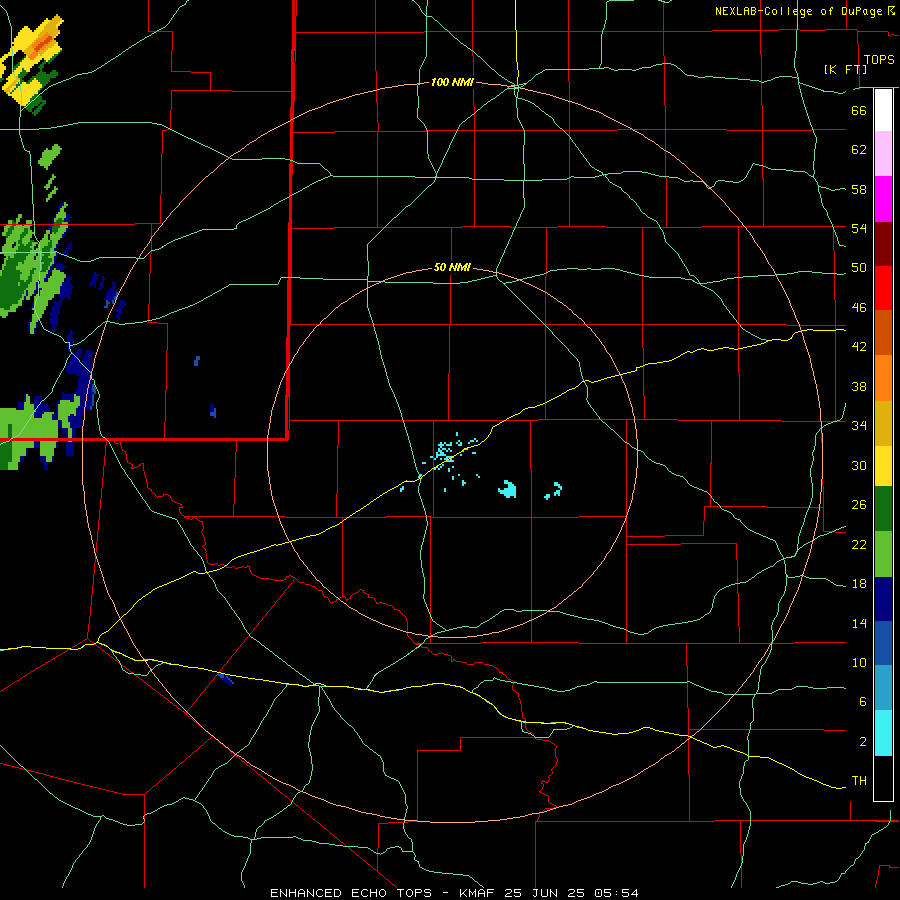Viewport: 900px width, 900px height.
Task: Click the scattered cyan echo cluster on the yellow highway
Action: pyautogui.click(x=448, y=453)
